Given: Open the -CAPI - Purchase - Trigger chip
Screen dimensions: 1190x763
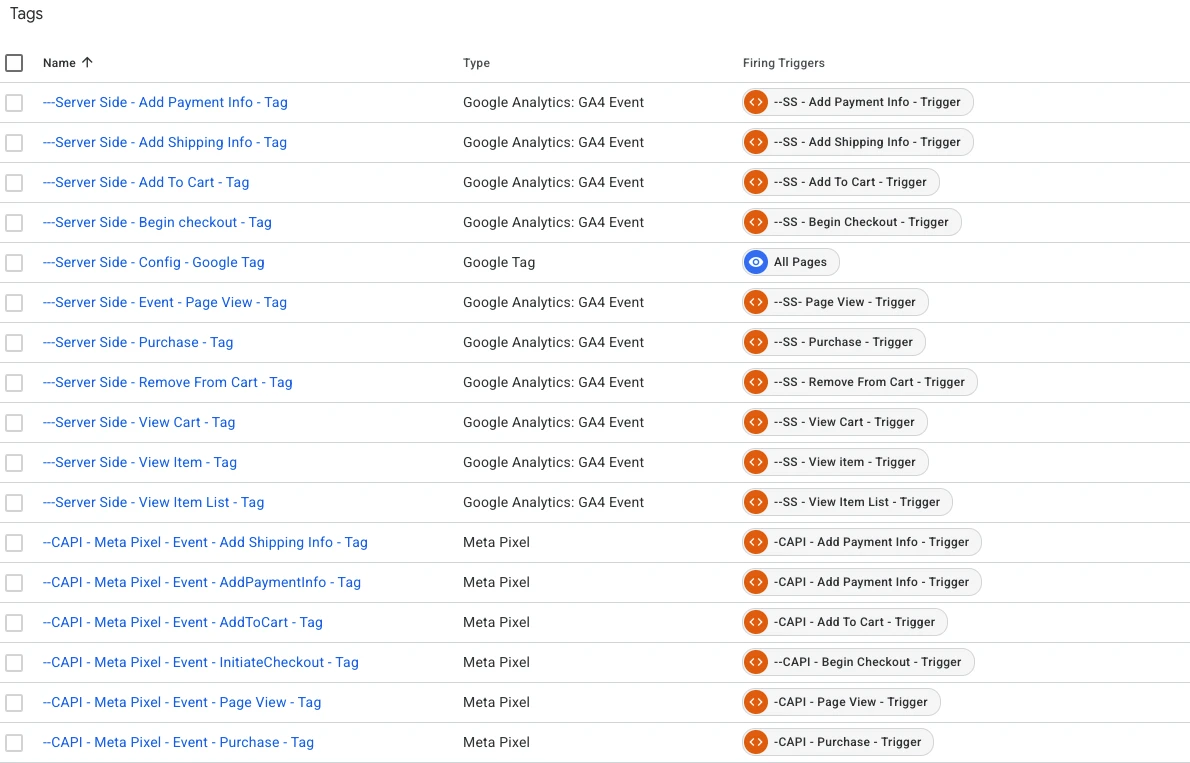Looking at the screenshot, I should click(838, 742).
